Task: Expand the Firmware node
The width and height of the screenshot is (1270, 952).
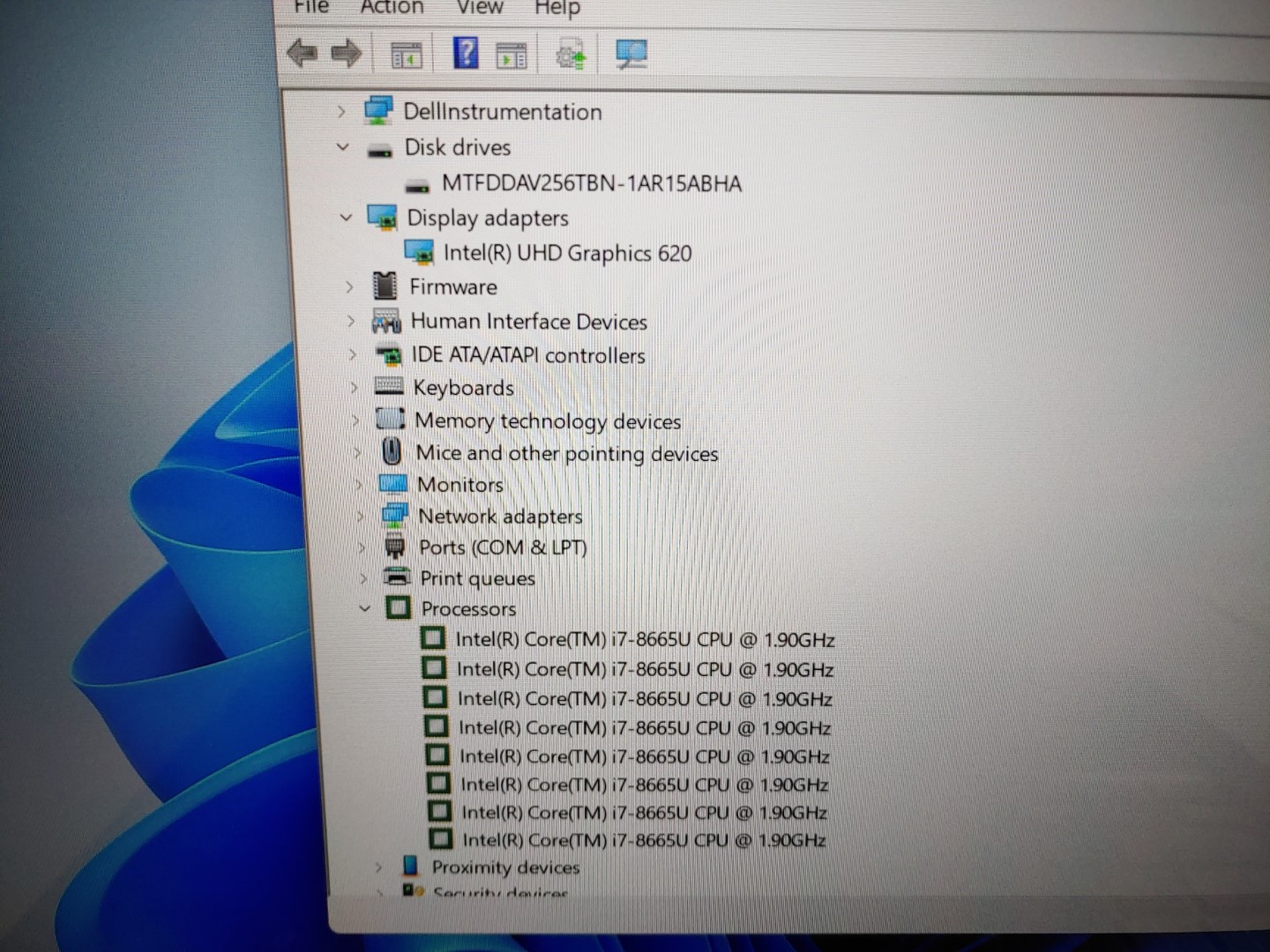Action: coord(349,286)
